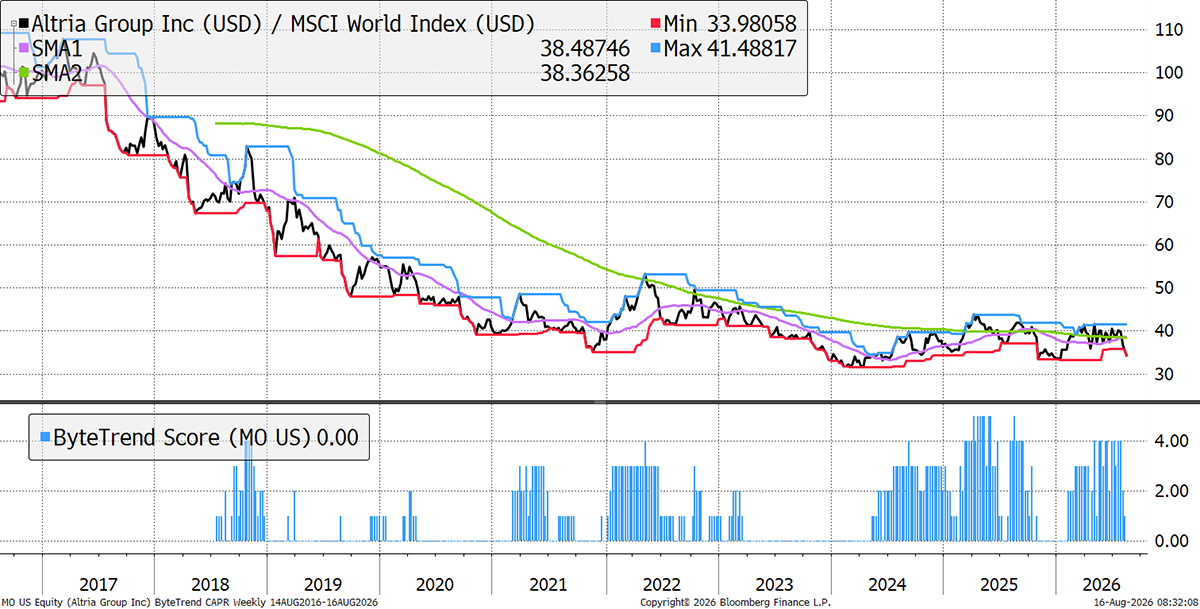1200x609 pixels.
Task: Click the black Altria series legend swatch
Action: tap(24, 23)
